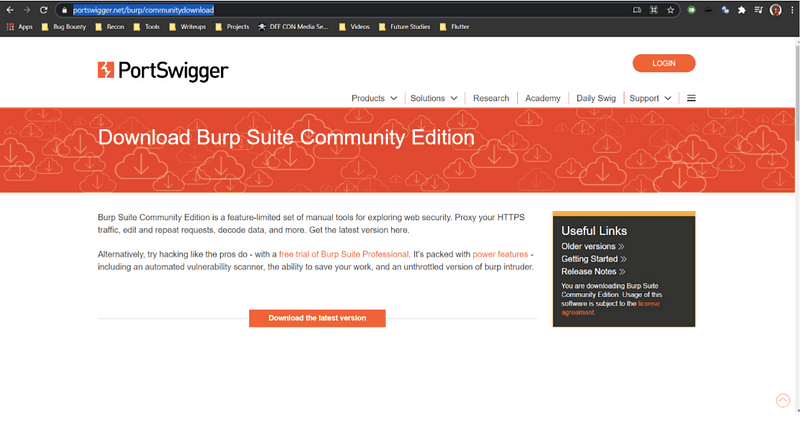Open the Academy nav item
800x426 pixels.
[542, 98]
